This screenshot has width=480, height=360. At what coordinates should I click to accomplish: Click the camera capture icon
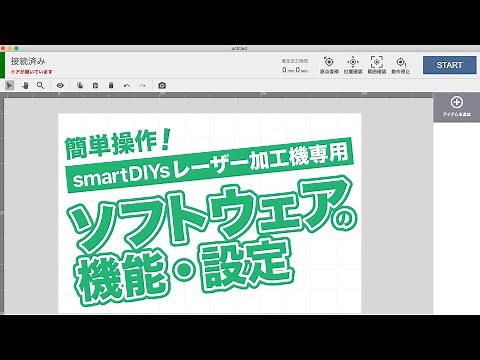[162, 86]
